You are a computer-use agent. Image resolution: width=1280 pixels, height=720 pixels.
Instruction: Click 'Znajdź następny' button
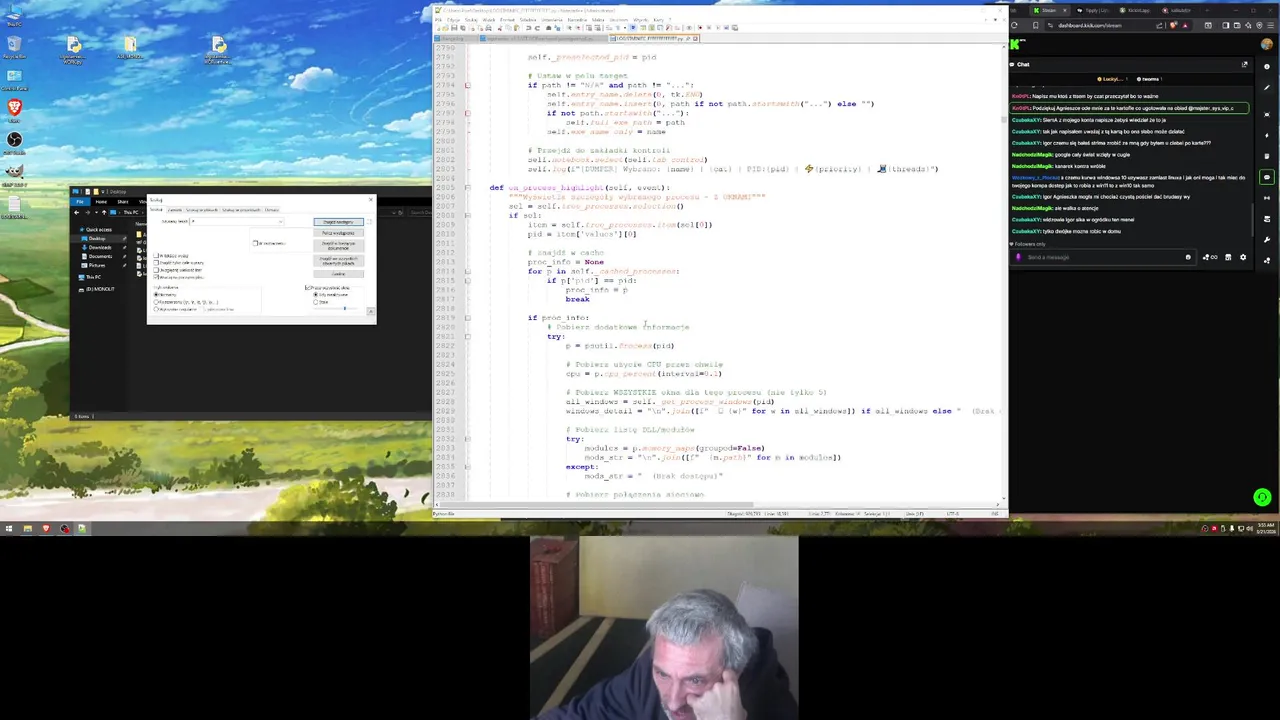click(x=339, y=222)
